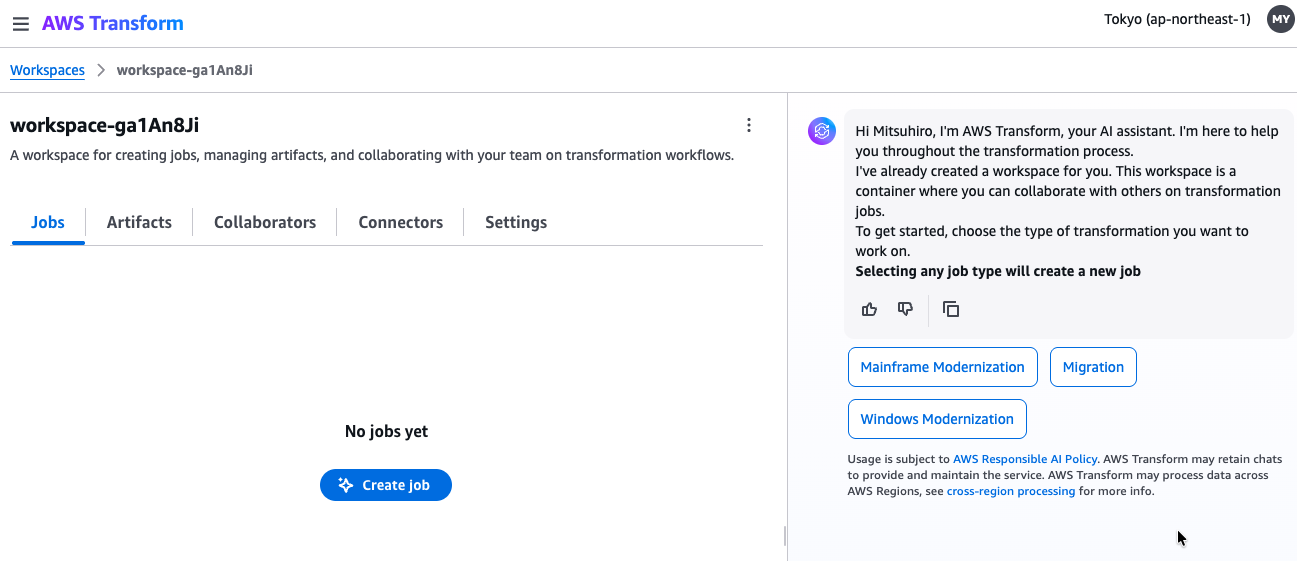Open Tokyo (ap-northeast-1) region selector
Image resolution: width=1297 pixels, height=561 pixels.
pyautogui.click(x=1177, y=19)
